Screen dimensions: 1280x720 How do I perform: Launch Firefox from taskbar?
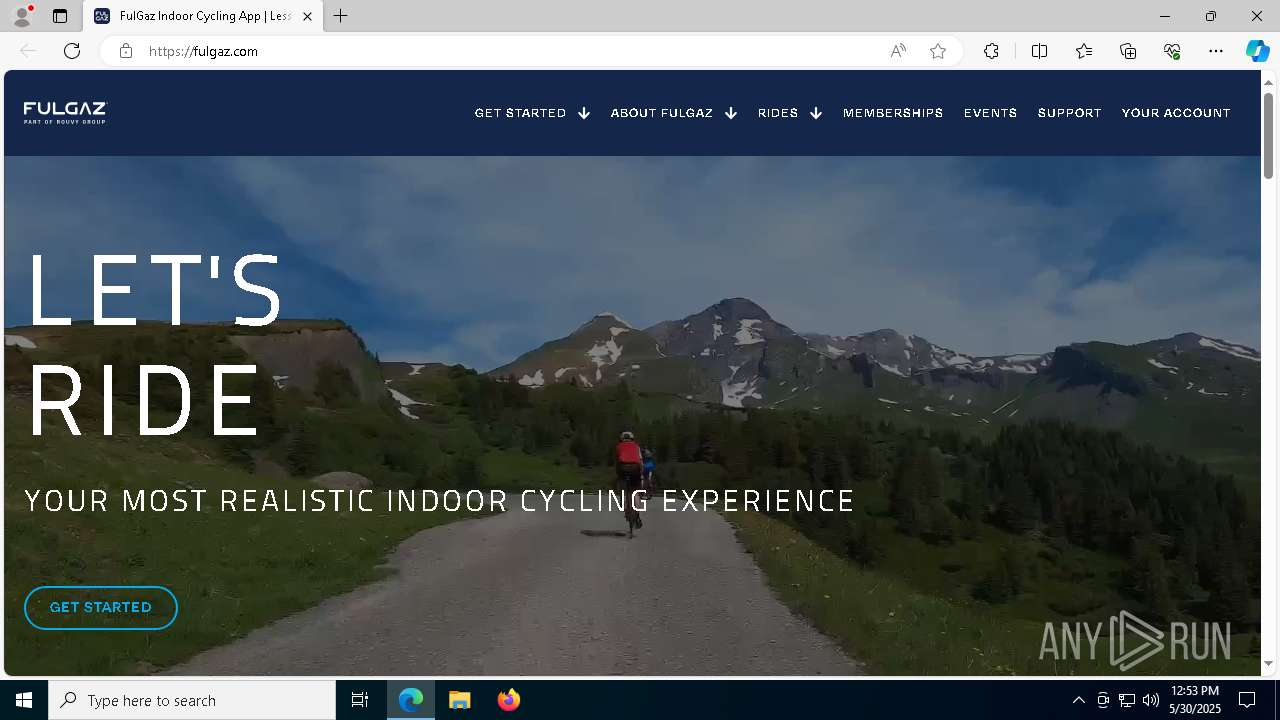(508, 700)
